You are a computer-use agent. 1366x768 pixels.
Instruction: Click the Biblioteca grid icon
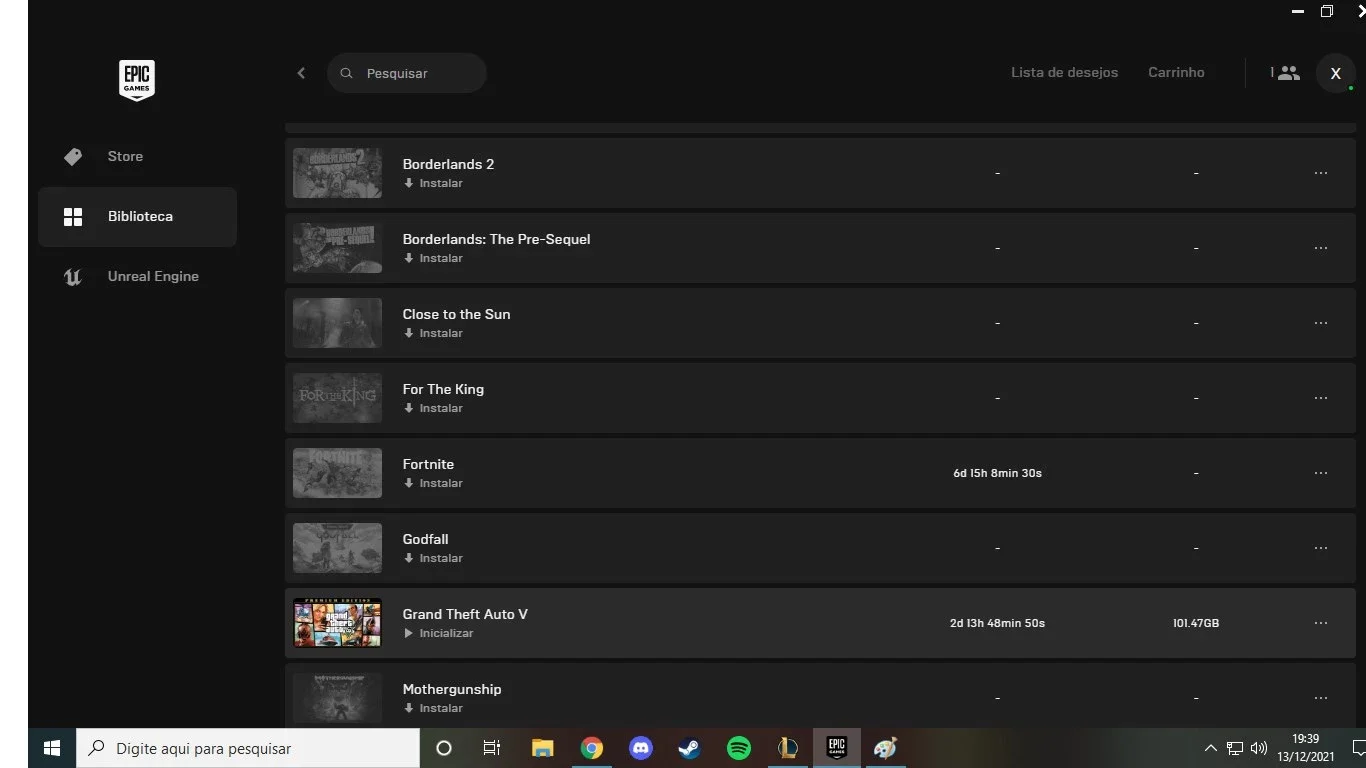coord(73,217)
